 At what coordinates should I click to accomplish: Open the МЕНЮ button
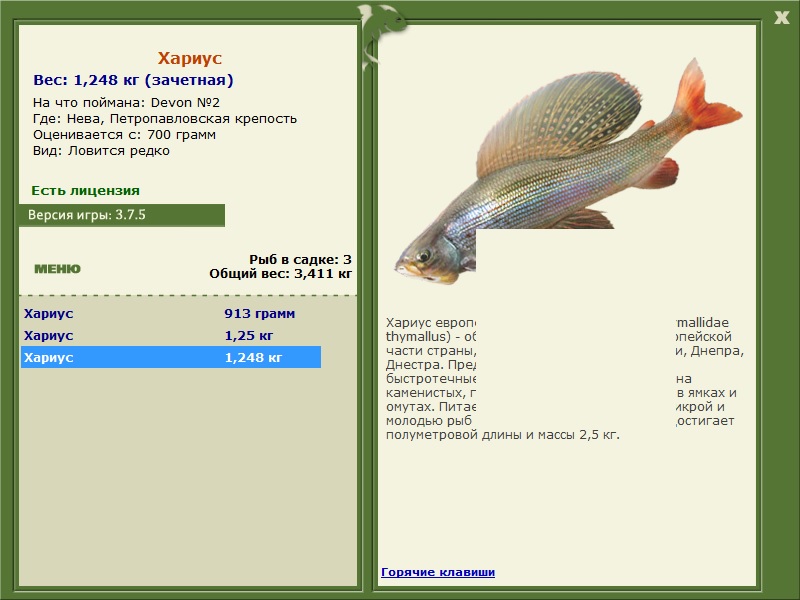click(x=57, y=269)
